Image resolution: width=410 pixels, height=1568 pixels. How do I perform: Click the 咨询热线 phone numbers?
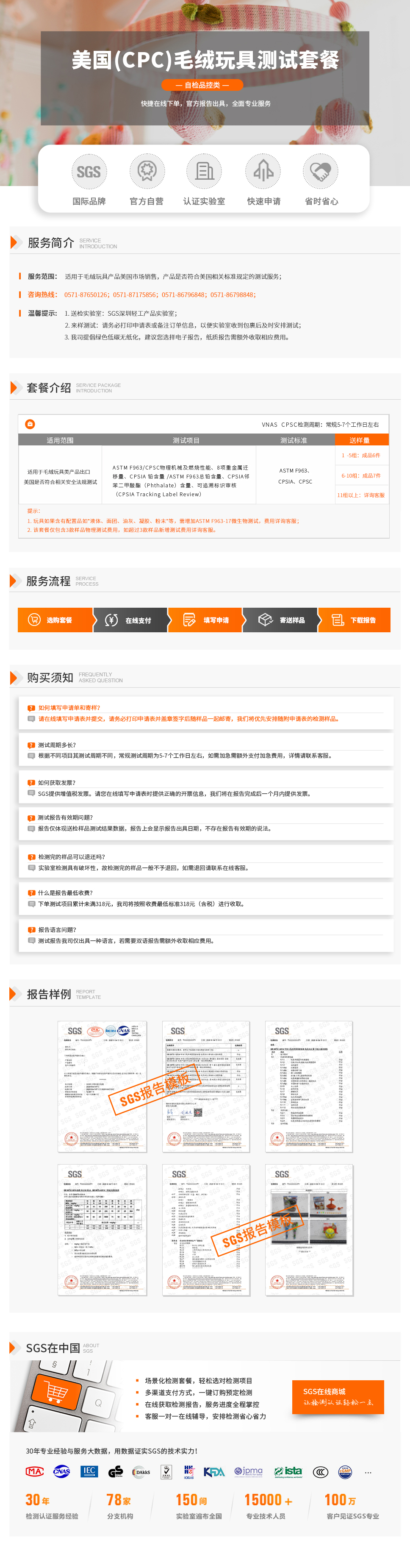pos(160,295)
